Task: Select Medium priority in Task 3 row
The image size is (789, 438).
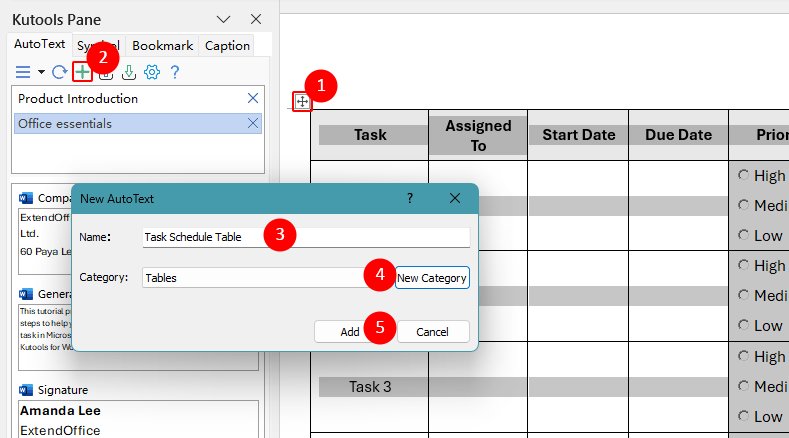Action: 743,386
